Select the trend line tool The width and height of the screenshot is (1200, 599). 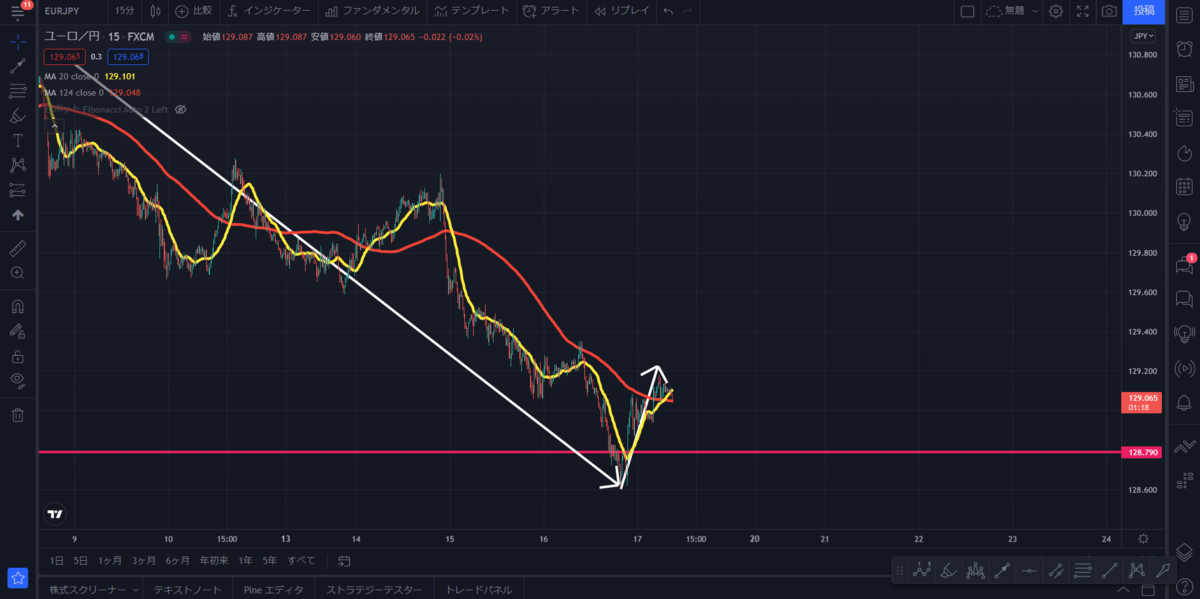tap(17, 67)
